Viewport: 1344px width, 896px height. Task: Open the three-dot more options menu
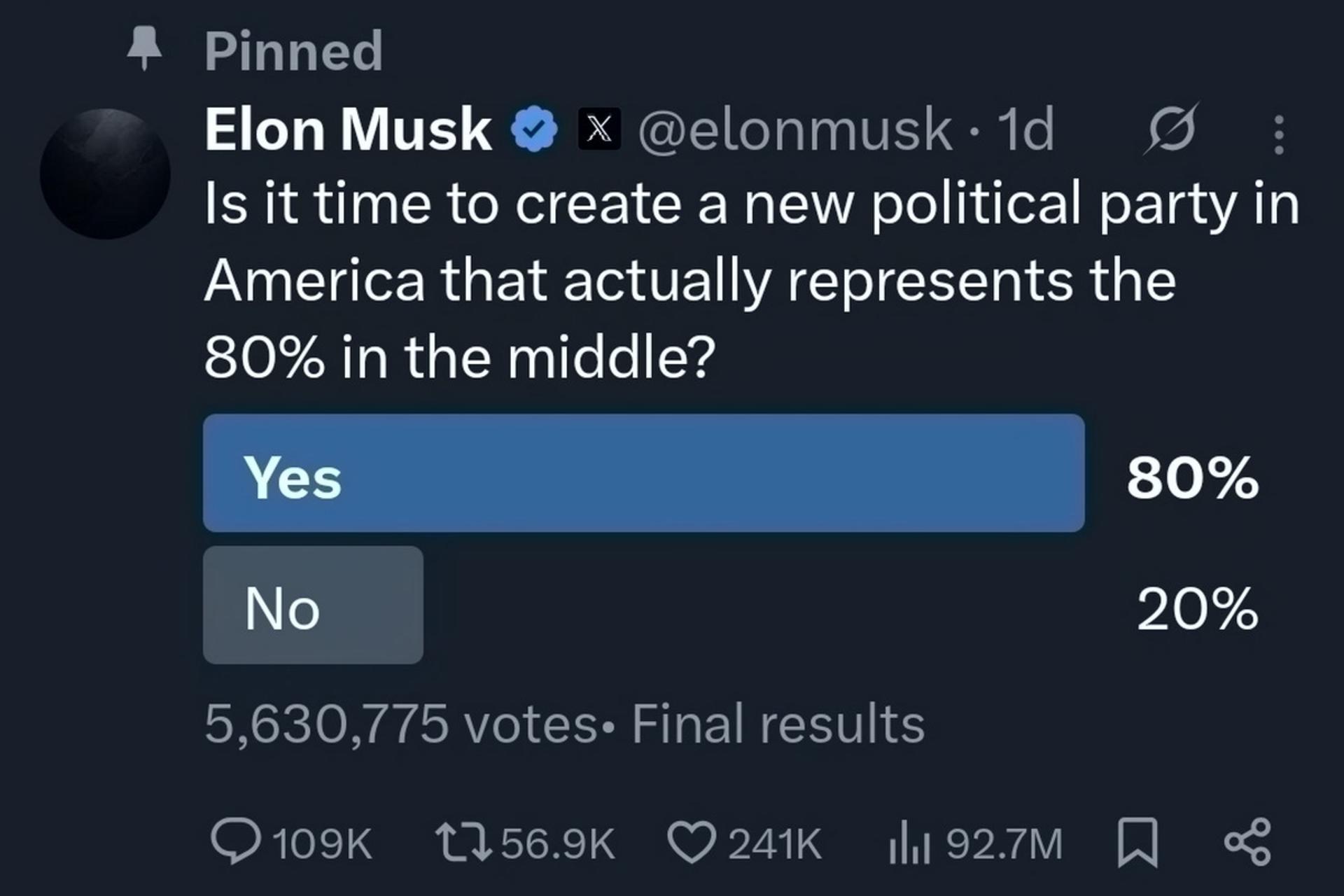pos(1279,134)
